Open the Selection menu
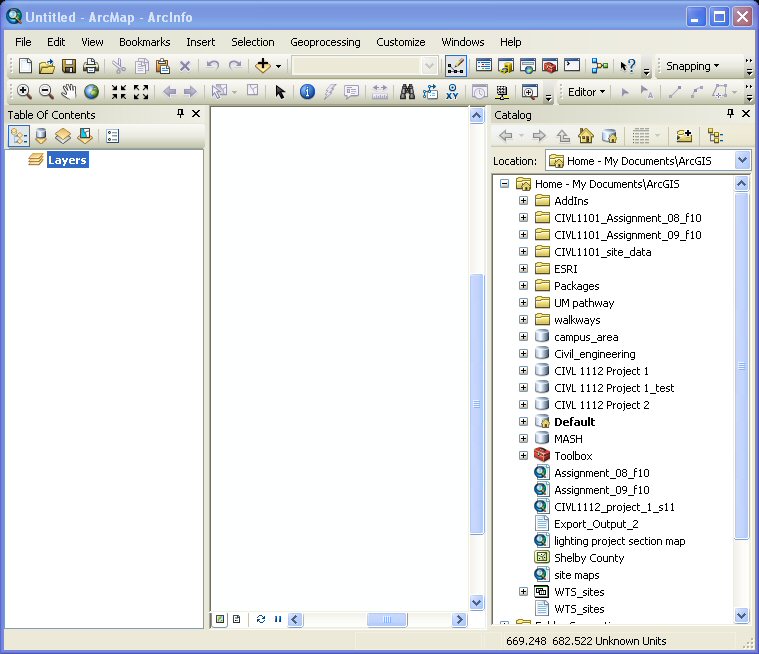 point(253,42)
